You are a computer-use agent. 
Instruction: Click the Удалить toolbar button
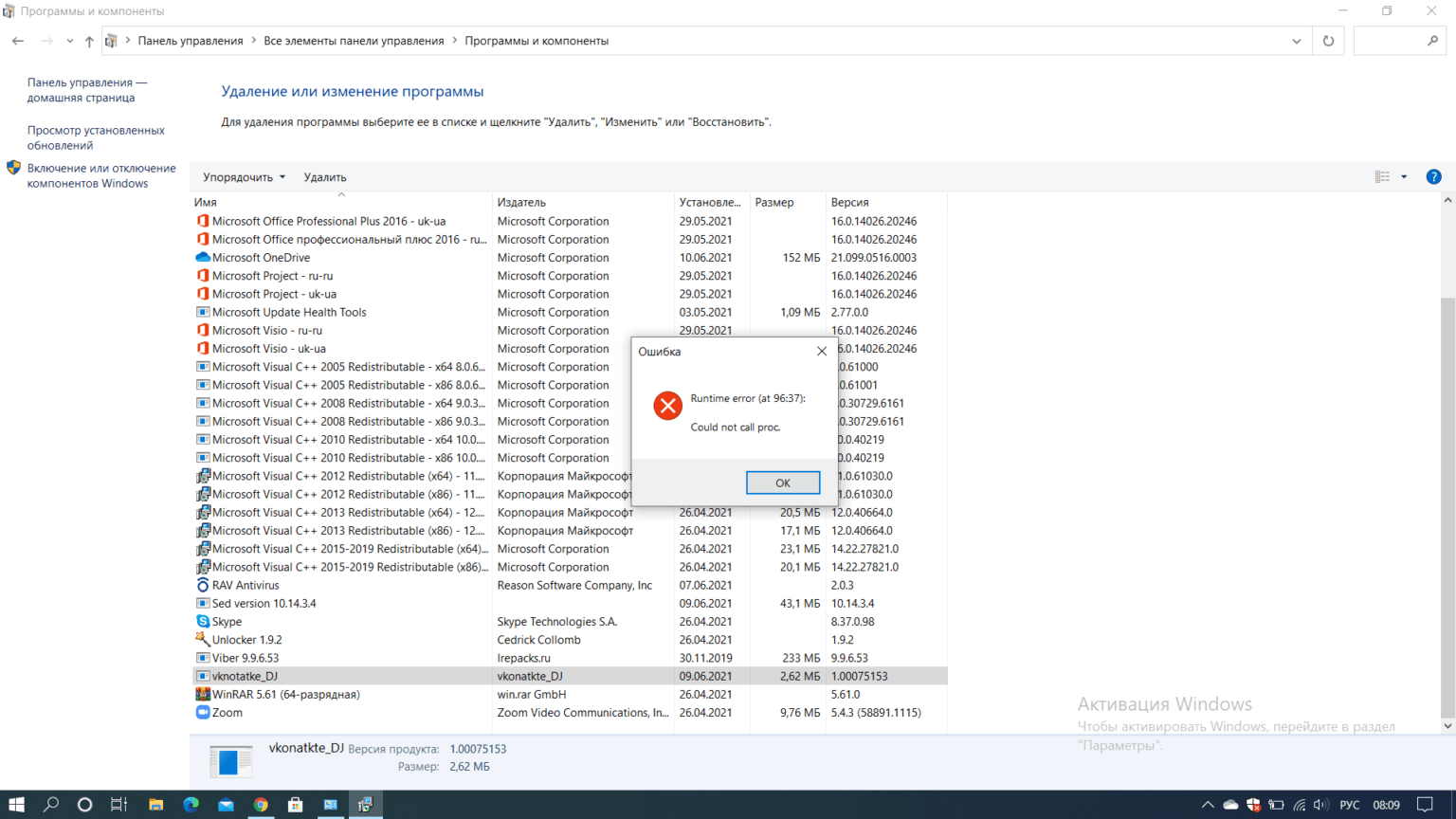pyautogui.click(x=325, y=177)
